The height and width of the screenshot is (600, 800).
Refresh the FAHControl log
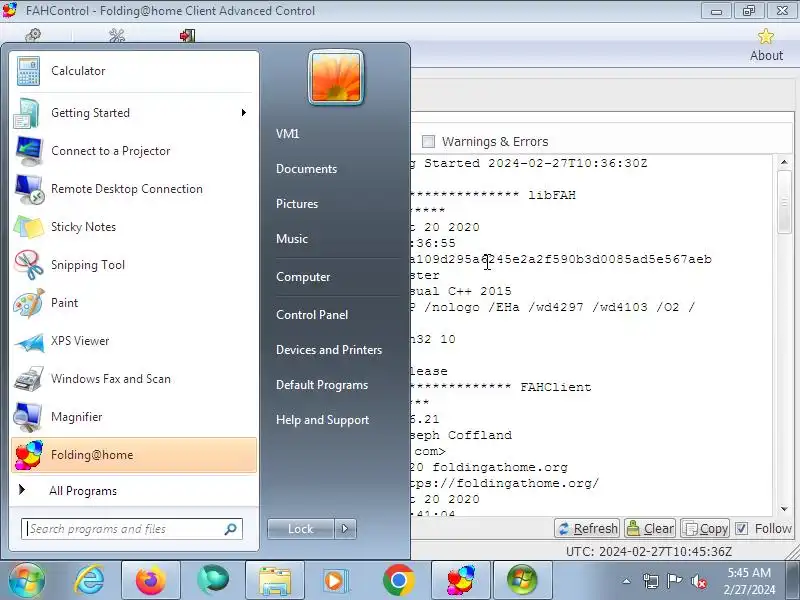pos(587,529)
